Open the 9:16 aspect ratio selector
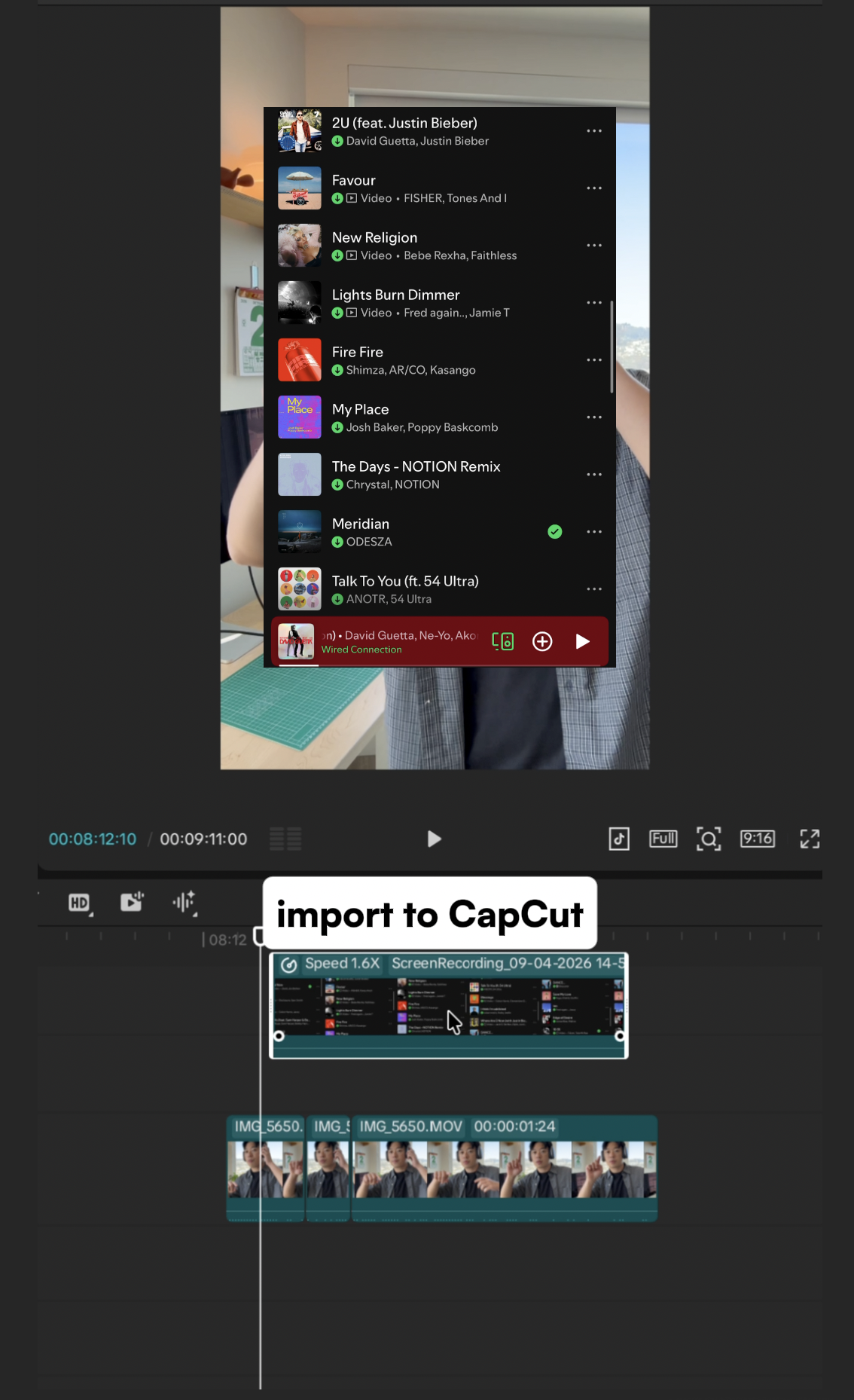Viewport: 854px width, 1400px height. coord(758,839)
